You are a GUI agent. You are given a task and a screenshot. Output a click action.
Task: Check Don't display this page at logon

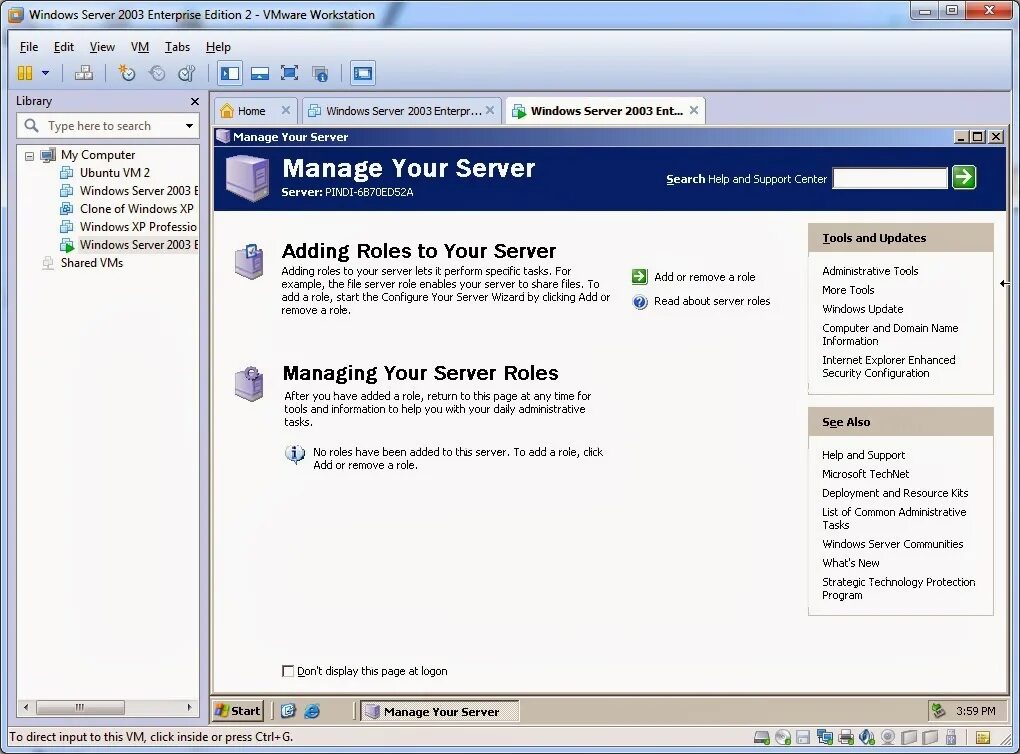tap(288, 671)
